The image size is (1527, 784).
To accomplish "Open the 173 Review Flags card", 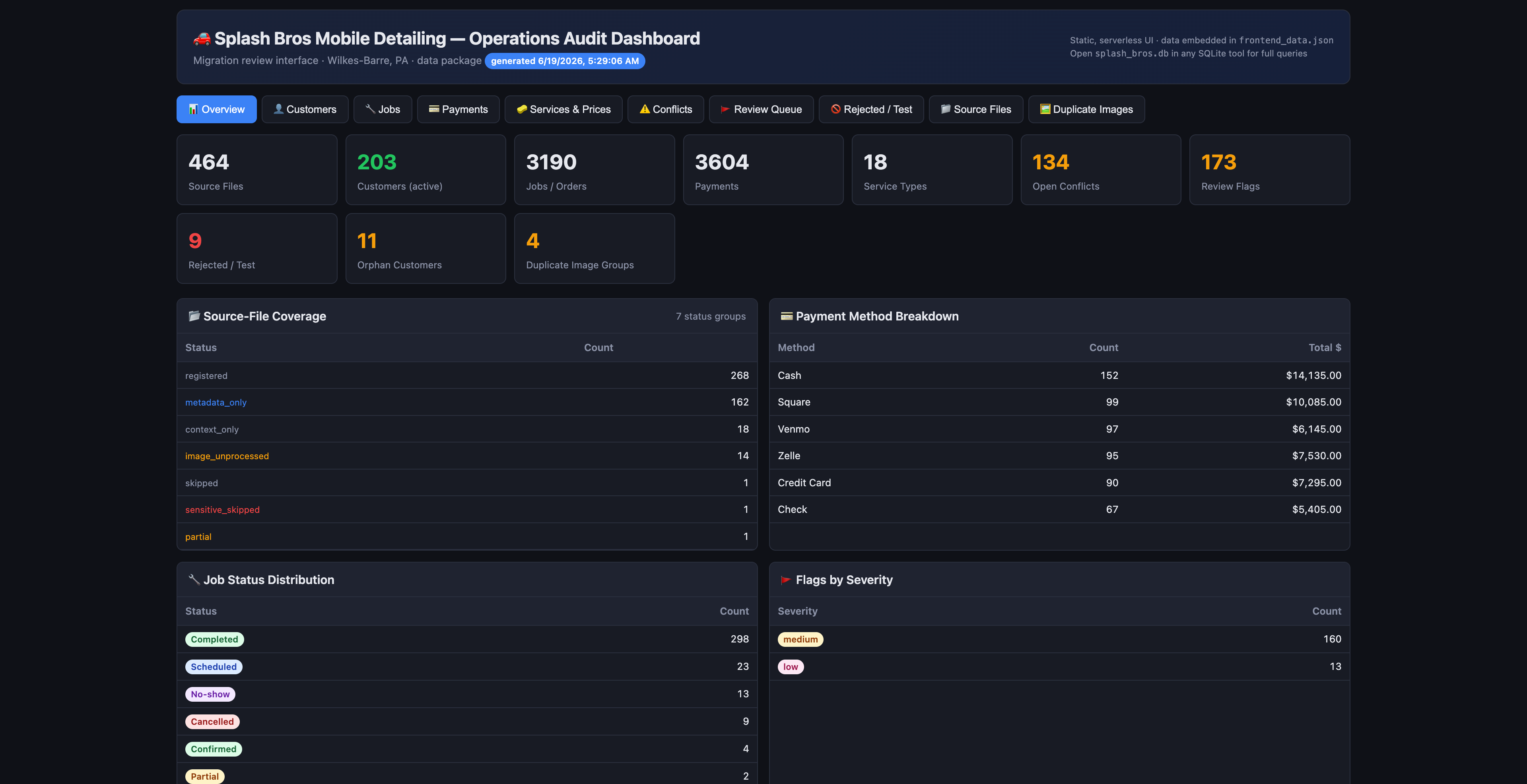I will (1270, 169).
